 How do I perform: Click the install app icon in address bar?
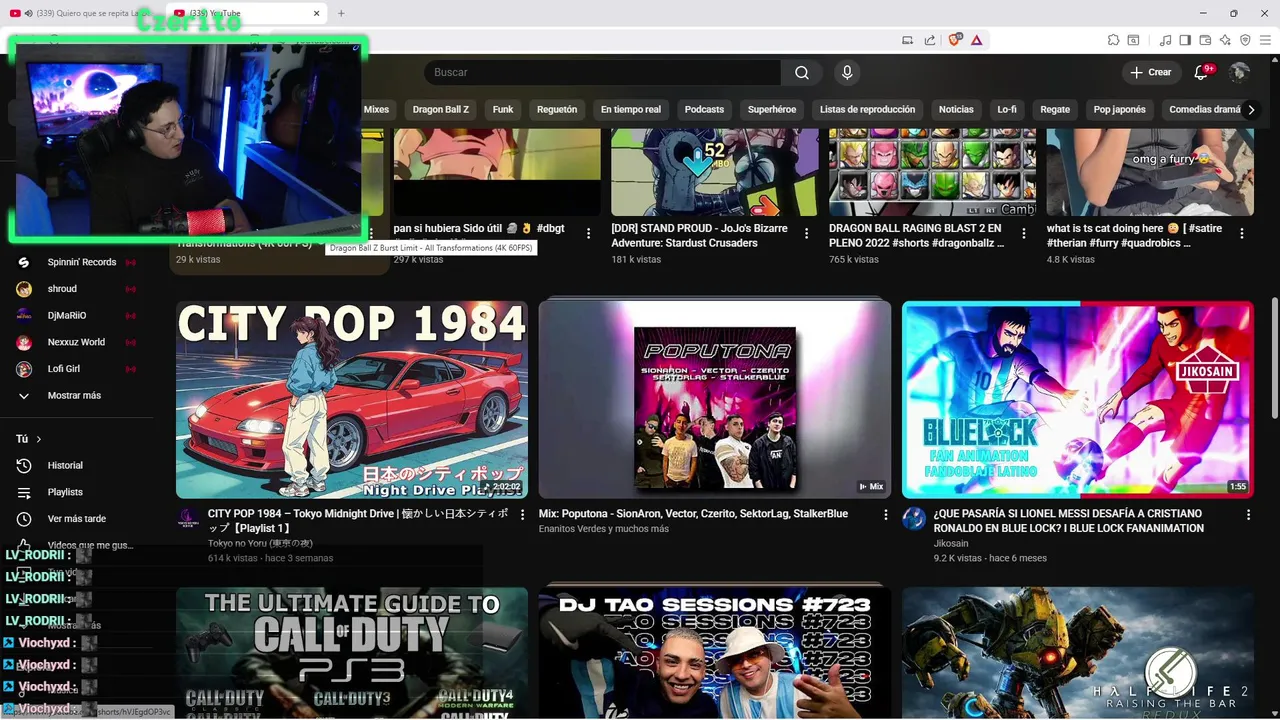908,40
